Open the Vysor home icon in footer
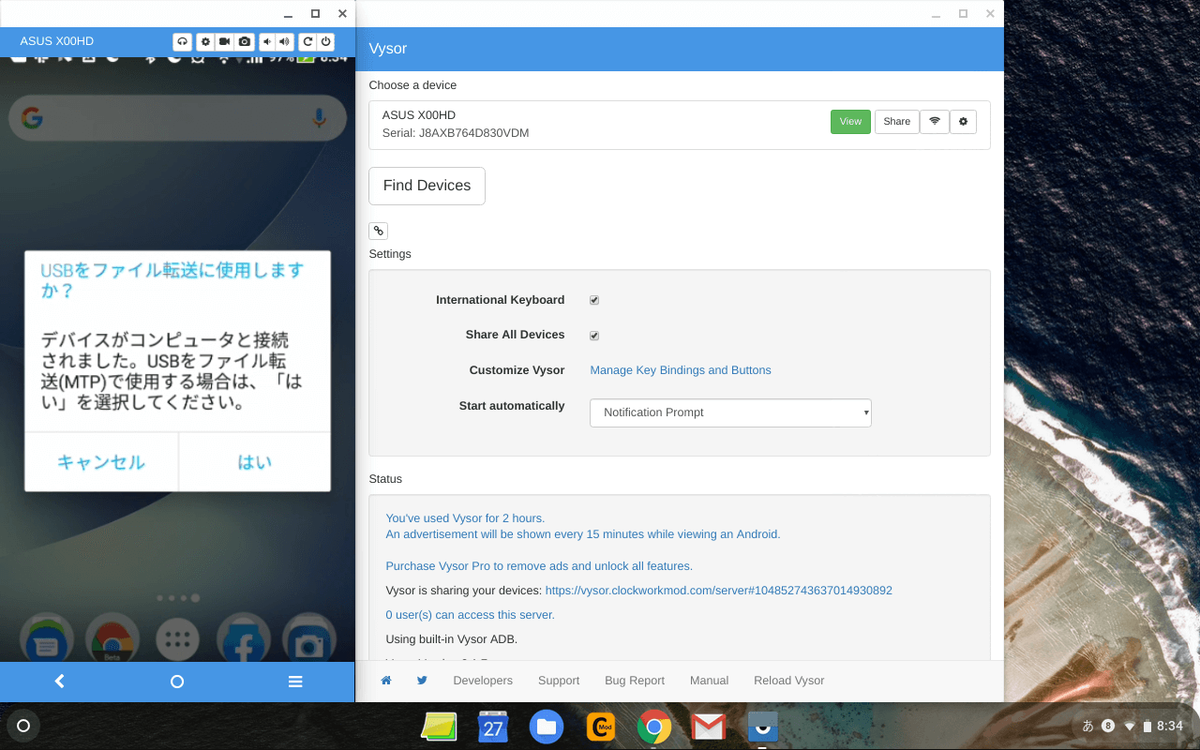1200x750 pixels. [386, 680]
